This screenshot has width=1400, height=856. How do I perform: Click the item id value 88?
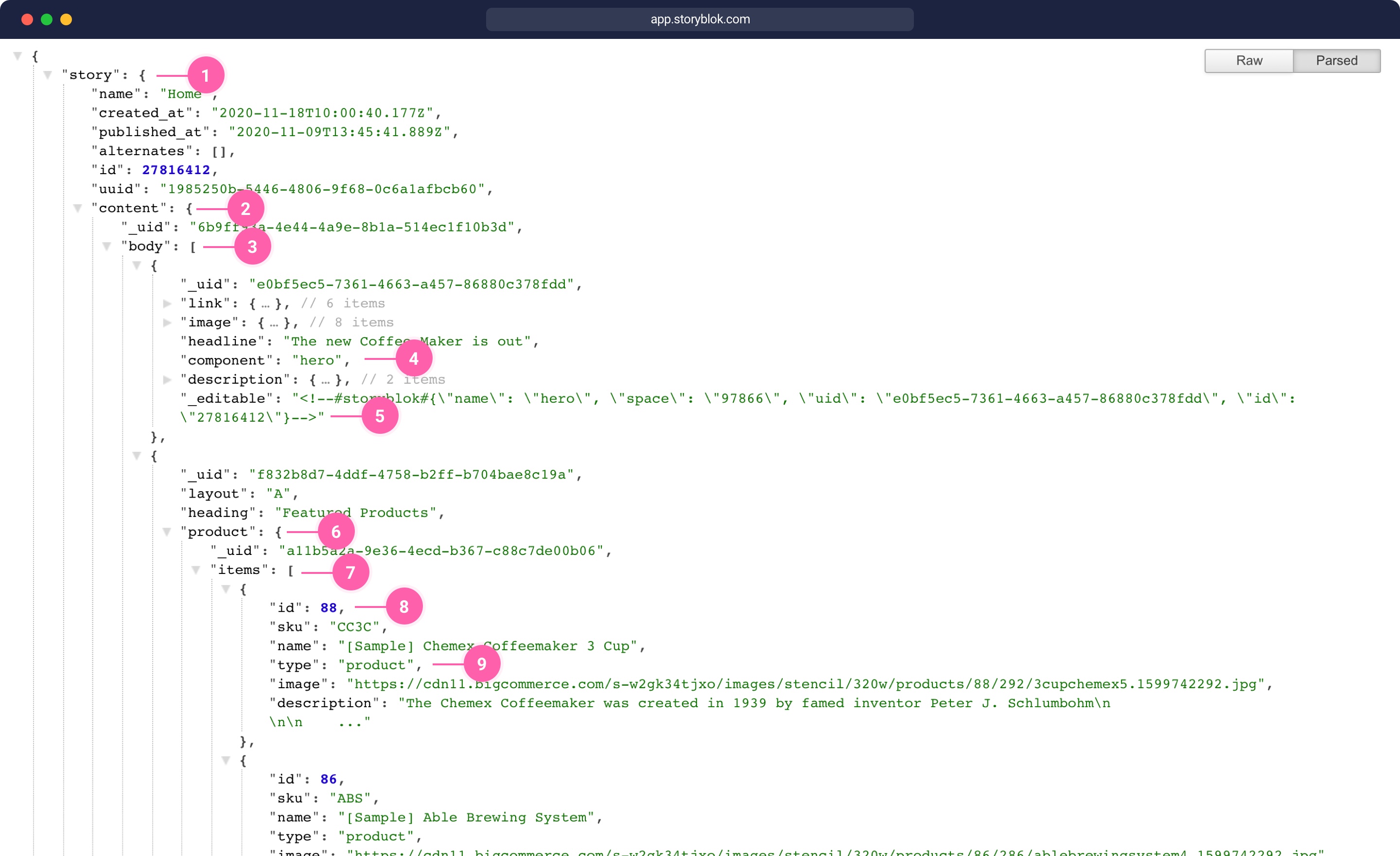pyautogui.click(x=329, y=608)
